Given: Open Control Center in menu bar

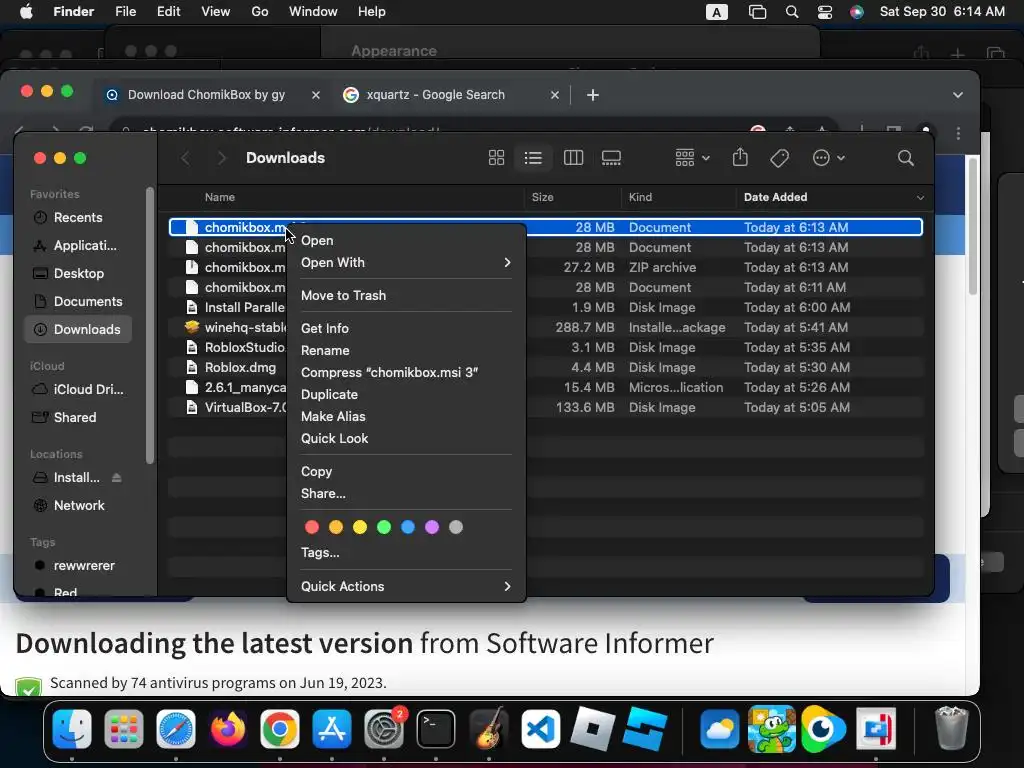Looking at the screenshot, I should click(x=825, y=12).
